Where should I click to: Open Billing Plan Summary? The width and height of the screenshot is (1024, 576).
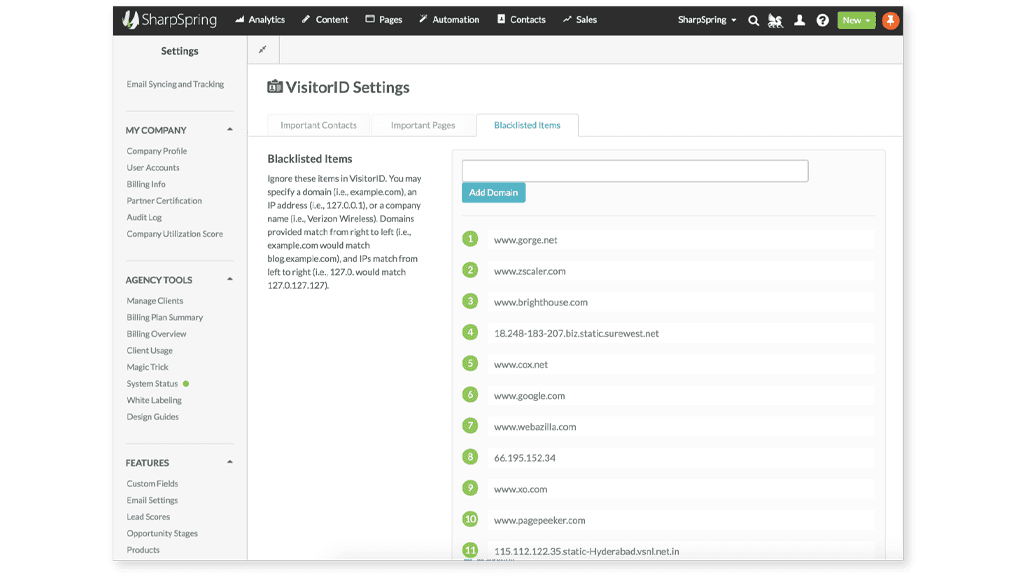click(x=165, y=317)
